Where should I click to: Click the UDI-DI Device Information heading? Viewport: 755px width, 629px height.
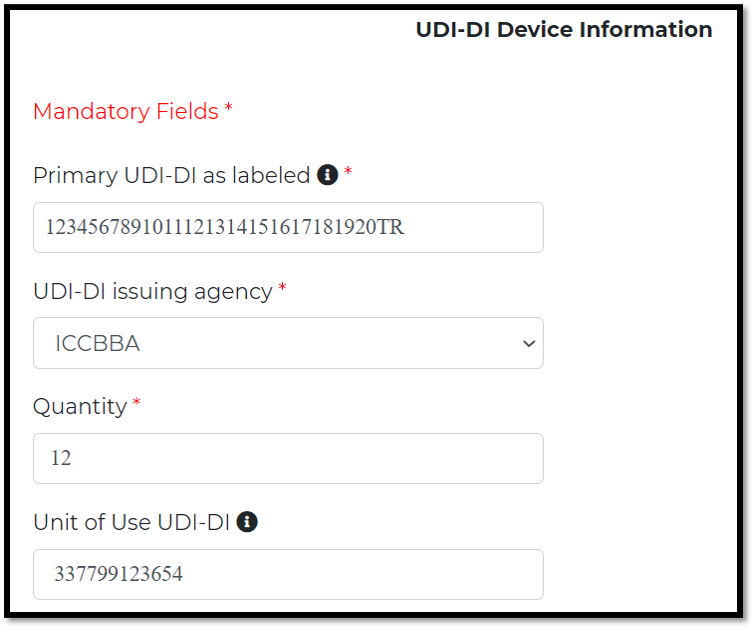(x=564, y=29)
